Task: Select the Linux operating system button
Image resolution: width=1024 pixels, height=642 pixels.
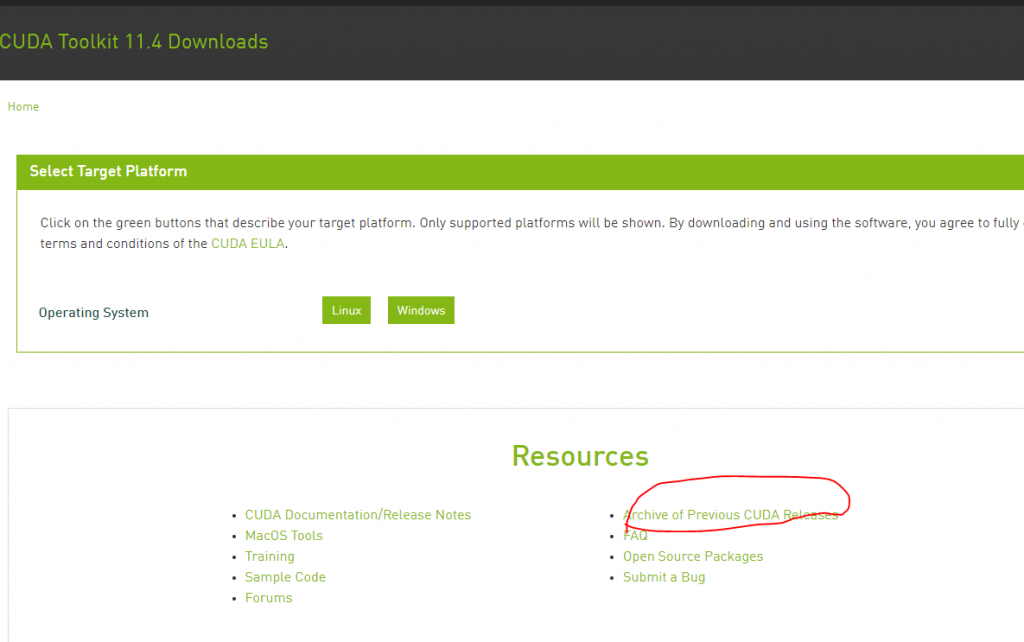Action: coord(346,310)
